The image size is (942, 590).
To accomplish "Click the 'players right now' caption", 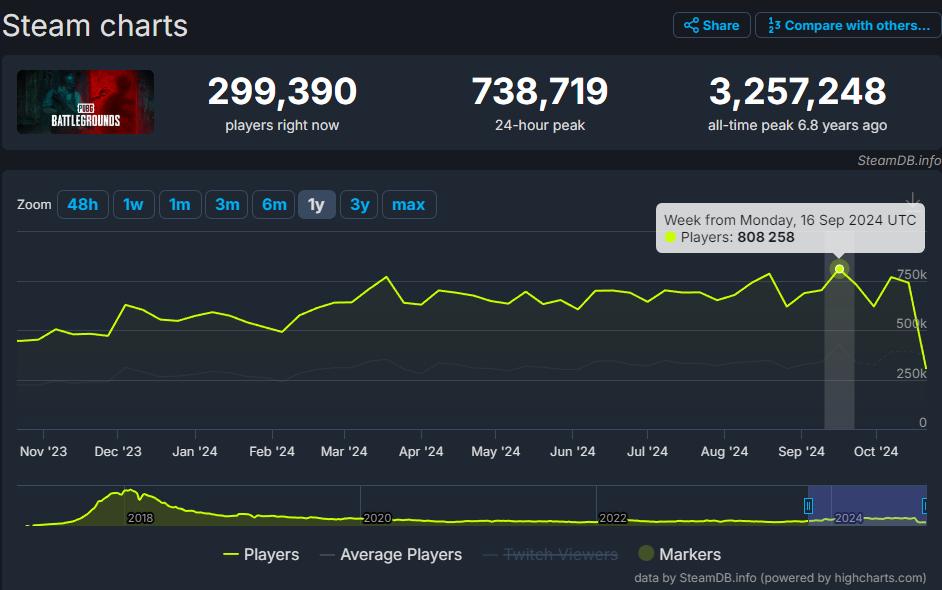I will click(x=282, y=125).
